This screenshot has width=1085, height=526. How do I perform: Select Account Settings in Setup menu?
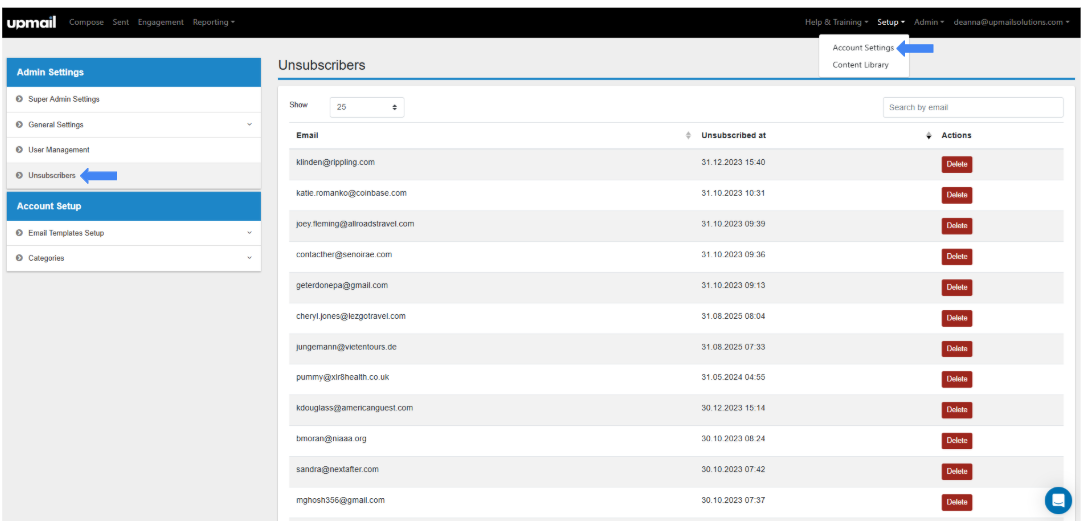(x=863, y=48)
